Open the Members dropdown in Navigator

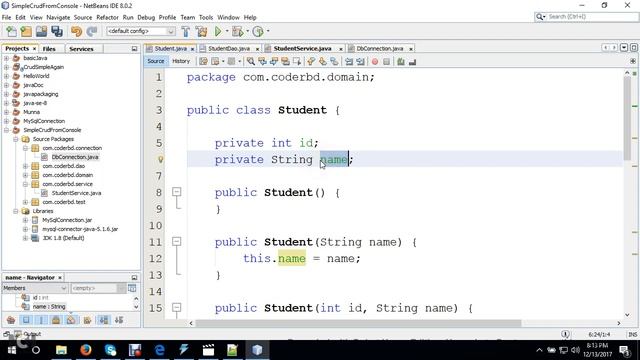[35, 288]
